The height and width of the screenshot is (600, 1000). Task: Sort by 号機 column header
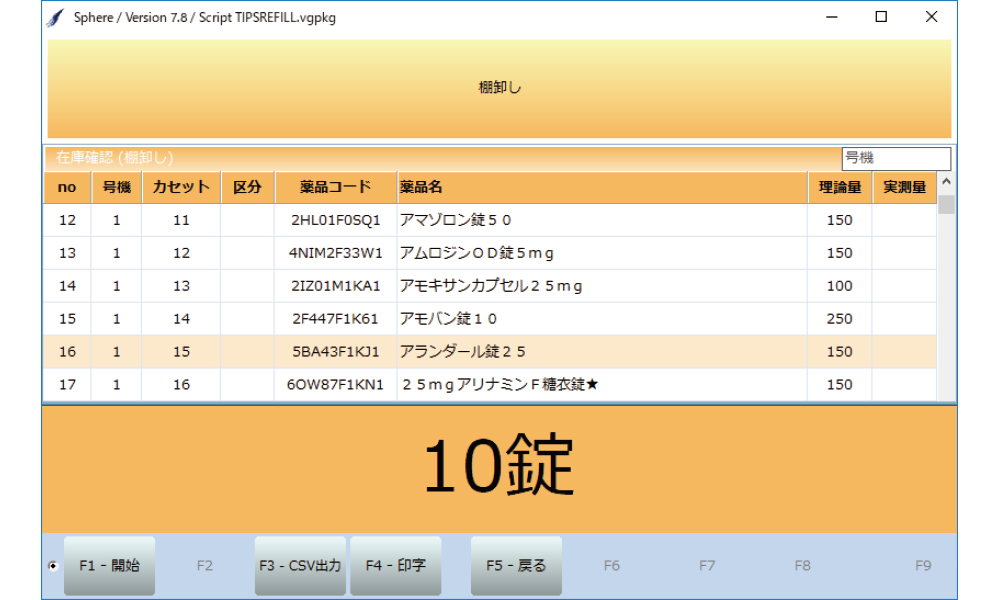coord(117,187)
